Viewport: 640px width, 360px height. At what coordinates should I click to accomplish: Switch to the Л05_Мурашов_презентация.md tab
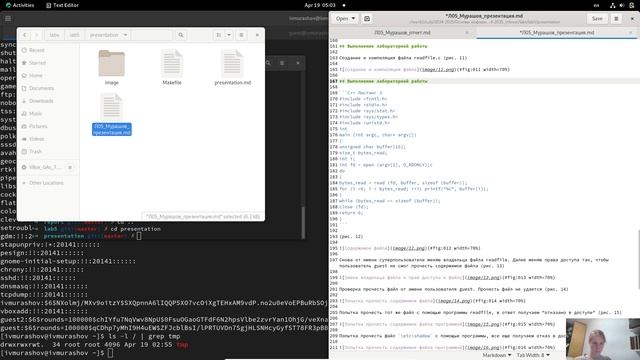point(557,32)
